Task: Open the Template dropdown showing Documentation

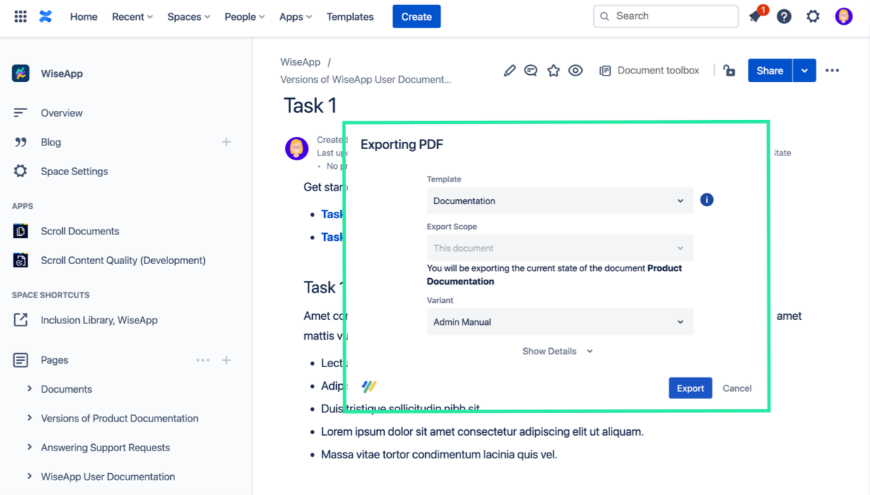Action: [x=560, y=201]
